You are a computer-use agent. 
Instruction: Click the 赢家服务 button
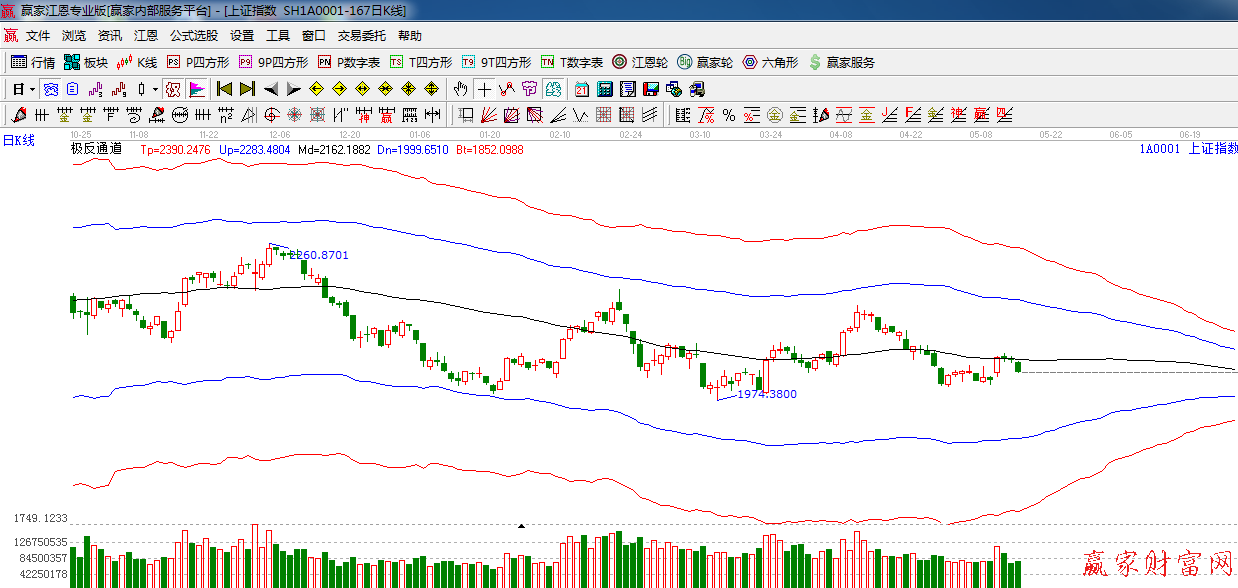[x=842, y=62]
